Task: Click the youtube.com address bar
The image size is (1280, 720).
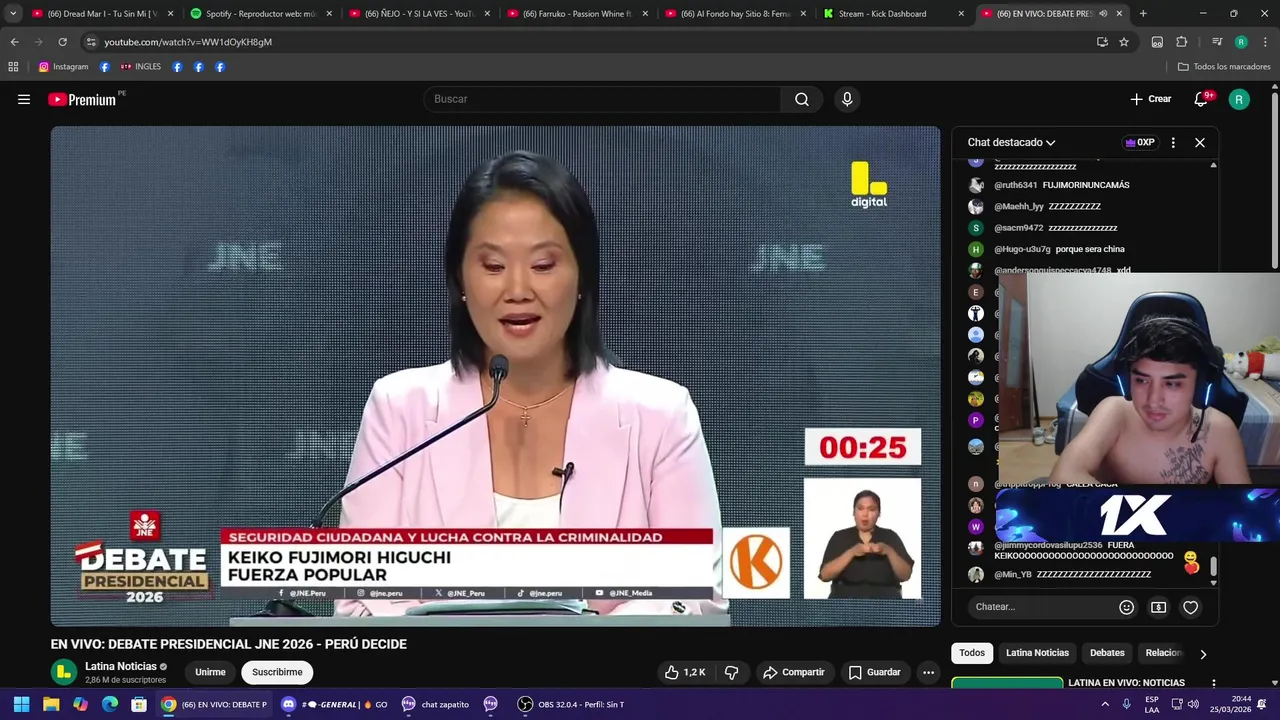Action: (588, 42)
